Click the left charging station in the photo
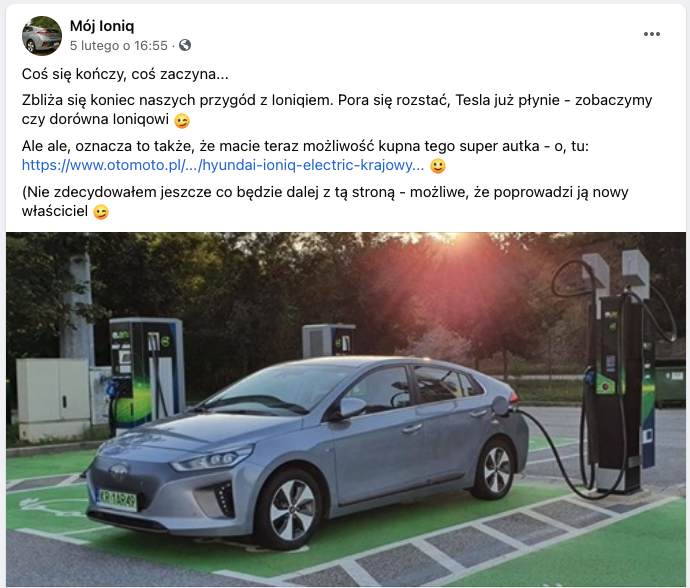 click(x=145, y=374)
